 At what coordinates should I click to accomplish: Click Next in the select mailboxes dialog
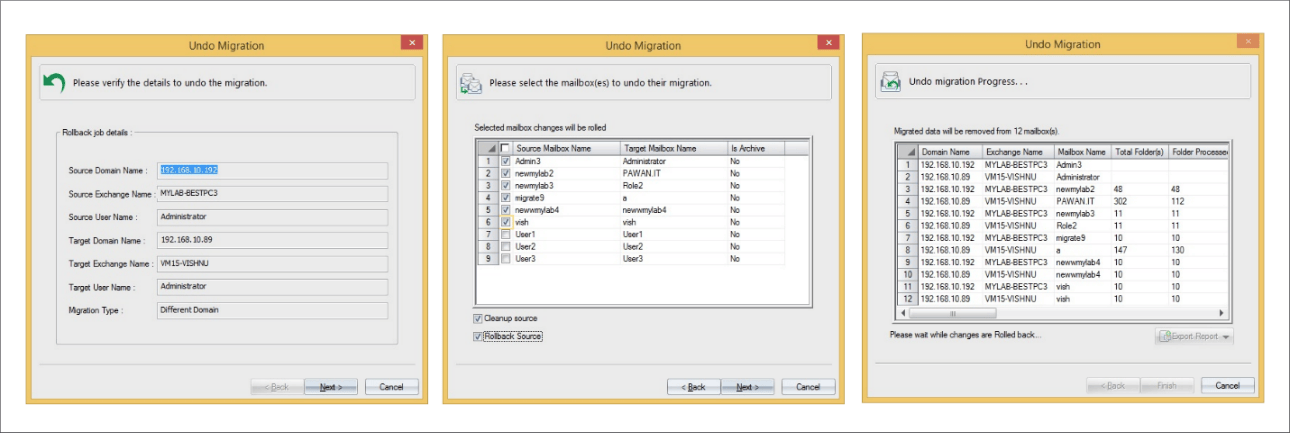pyautogui.click(x=748, y=387)
